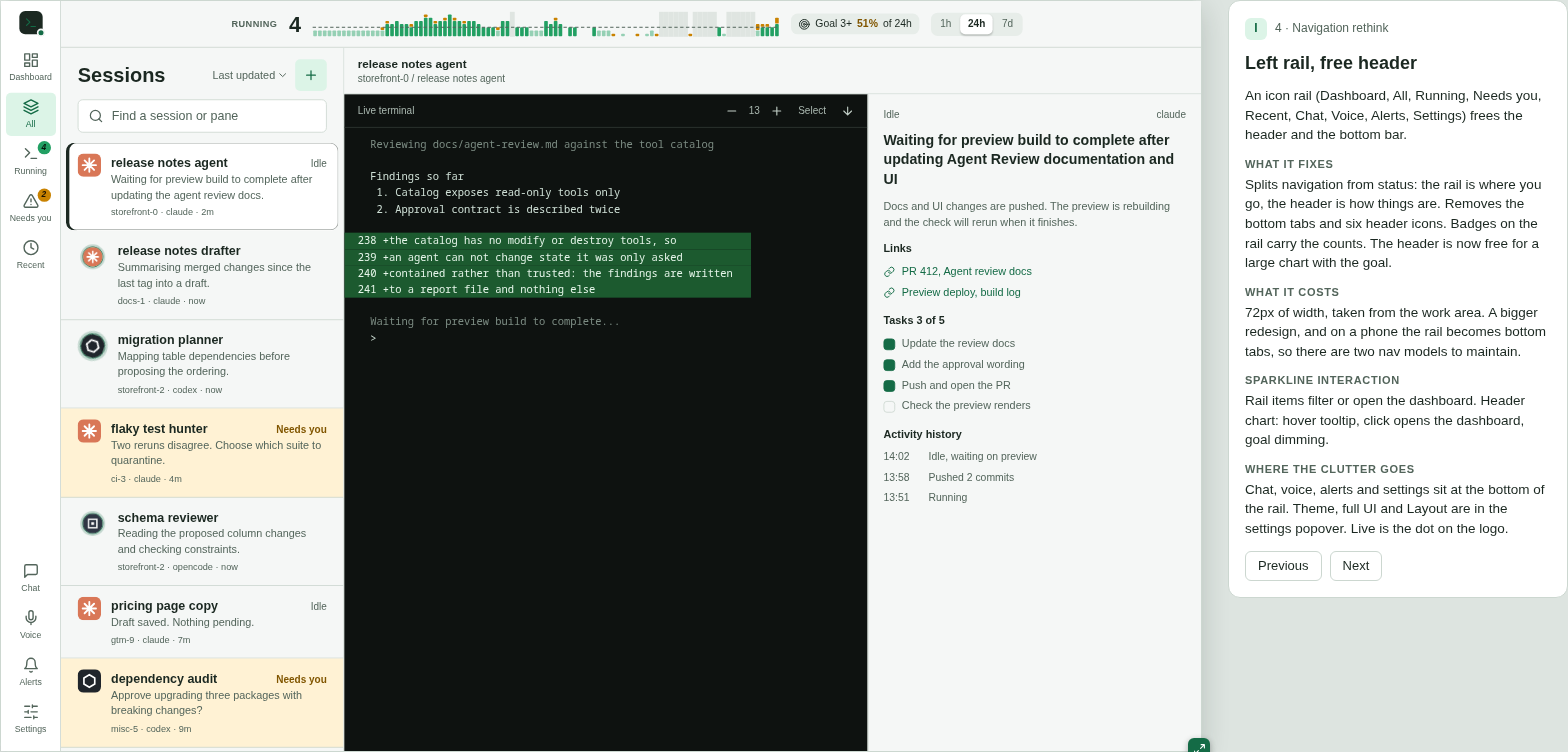Click the app logo with live dot
The image size is (1568, 752).
31,23
